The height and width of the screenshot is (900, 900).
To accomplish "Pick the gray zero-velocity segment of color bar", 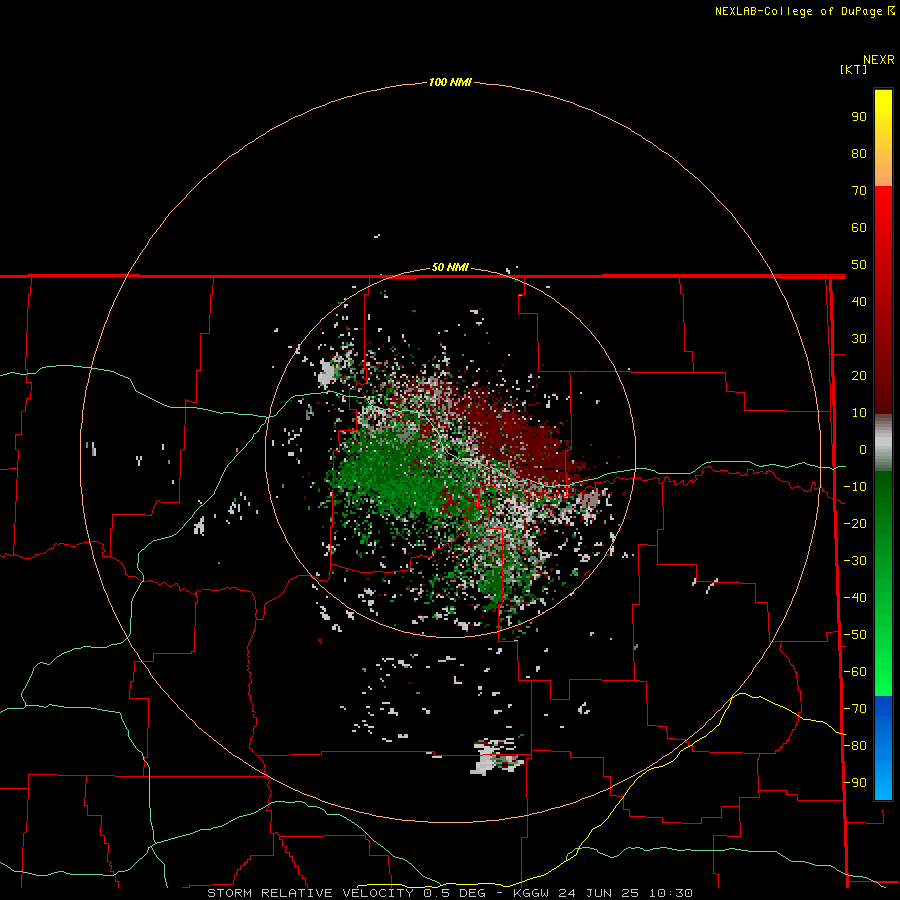I will (x=883, y=443).
